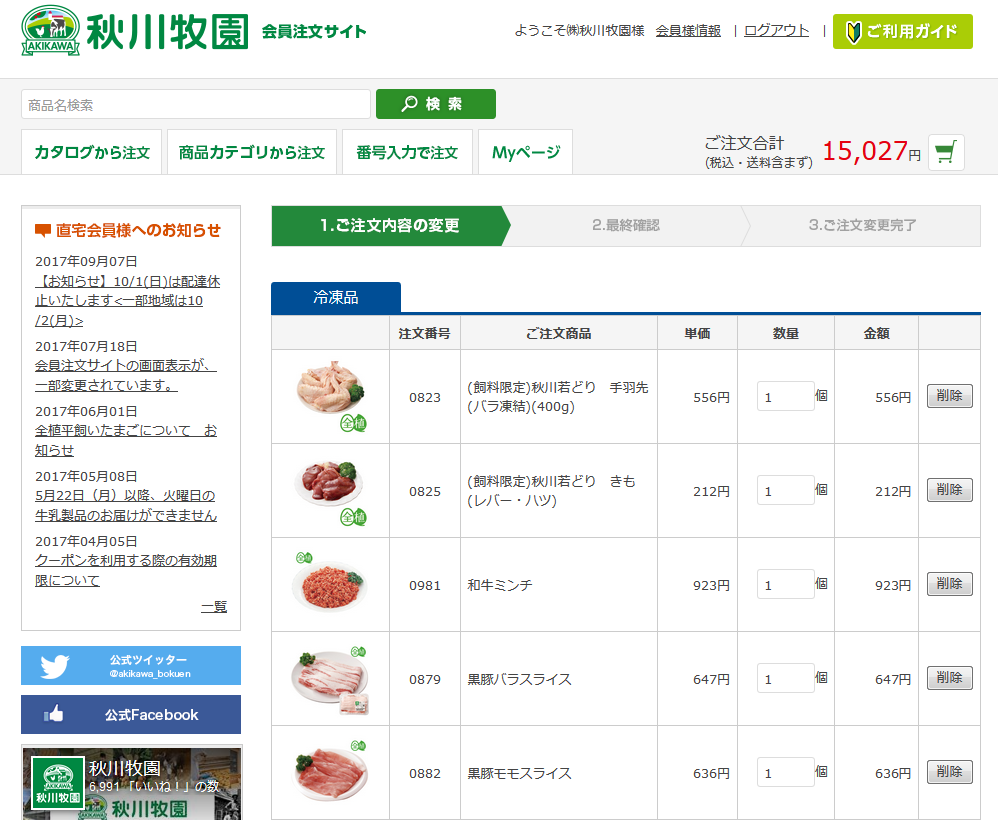This screenshot has height=820, width=998.
Task: Focus the 商品名検索 search field
Action: [196, 104]
